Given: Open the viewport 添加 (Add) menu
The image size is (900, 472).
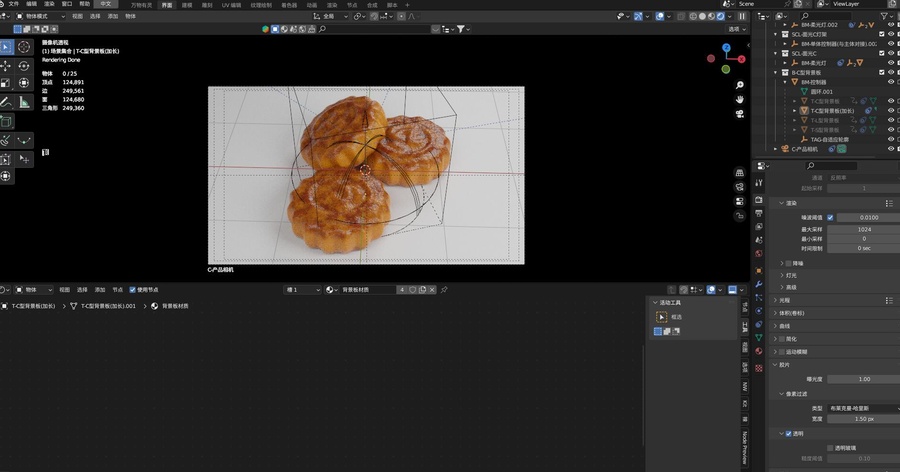Looking at the screenshot, I should click(112, 17).
